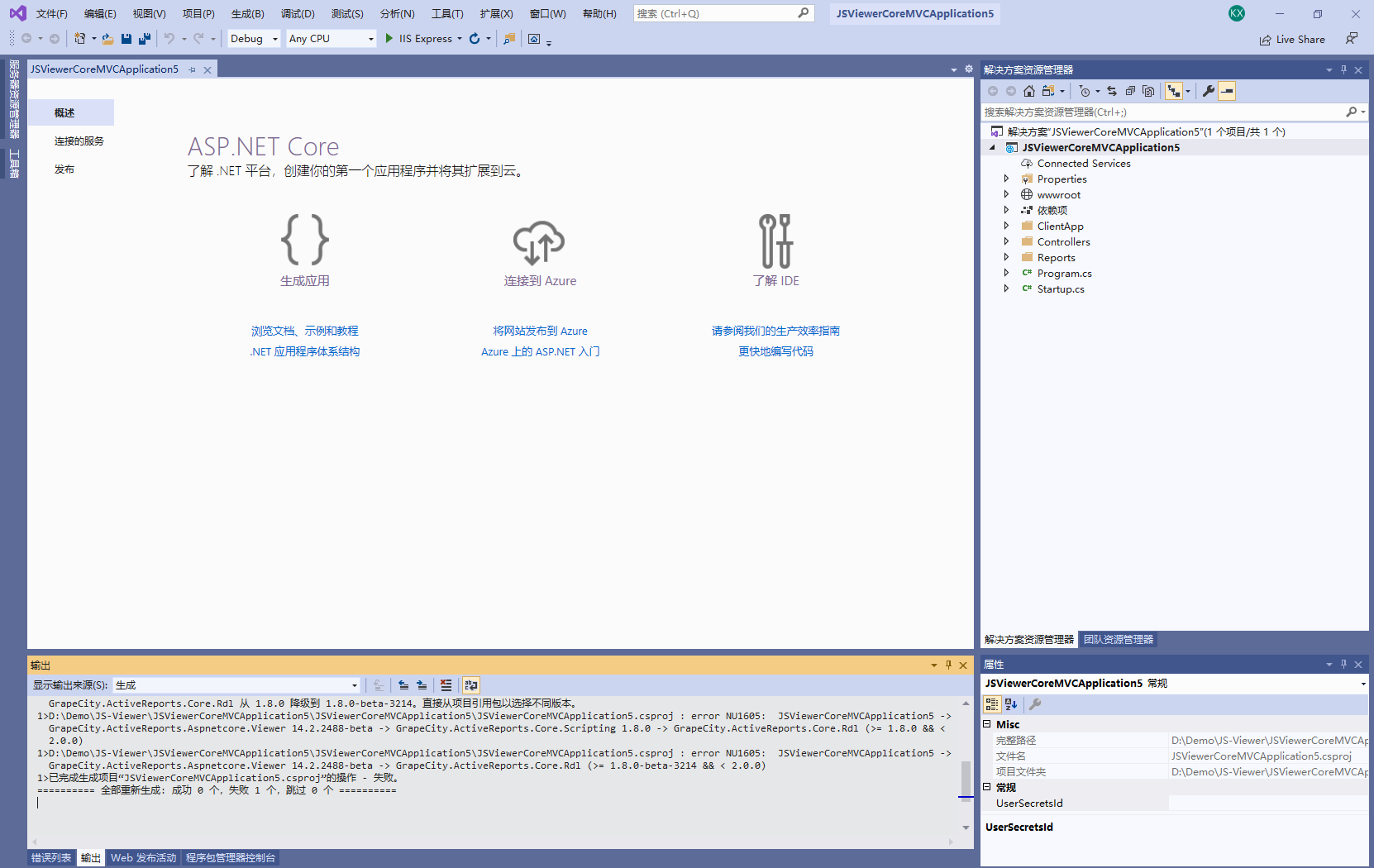
Task: Expand the Properties node in Solution Explorer
Action: [x=1006, y=179]
